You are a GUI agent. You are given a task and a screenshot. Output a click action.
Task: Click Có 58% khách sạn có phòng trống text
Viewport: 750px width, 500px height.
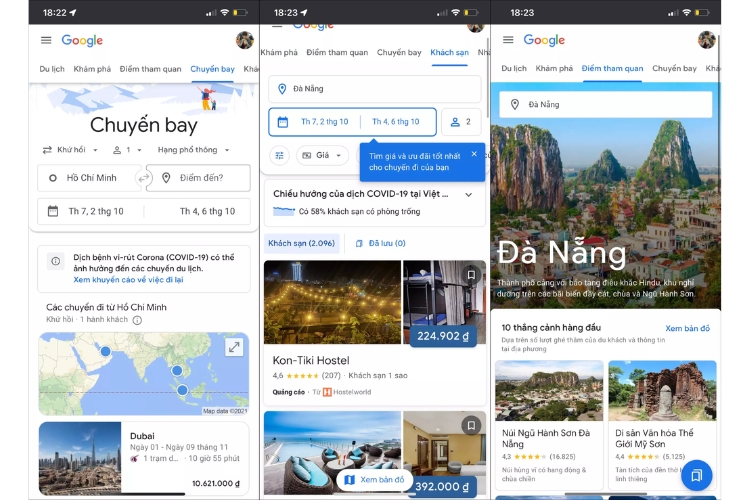point(359,211)
